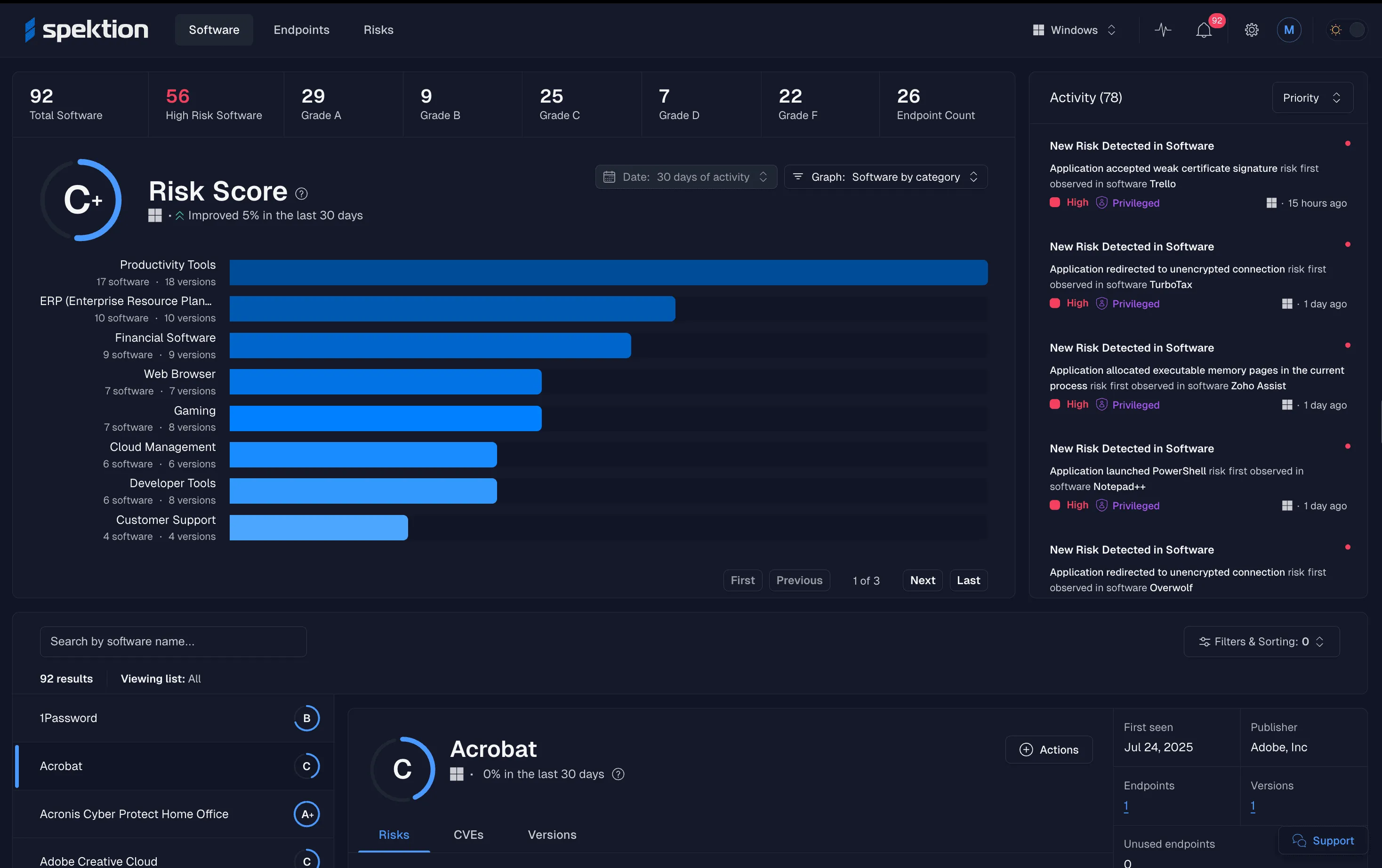Open the Filters & Sorting dropdown
The width and height of the screenshot is (1382, 868).
click(1261, 641)
